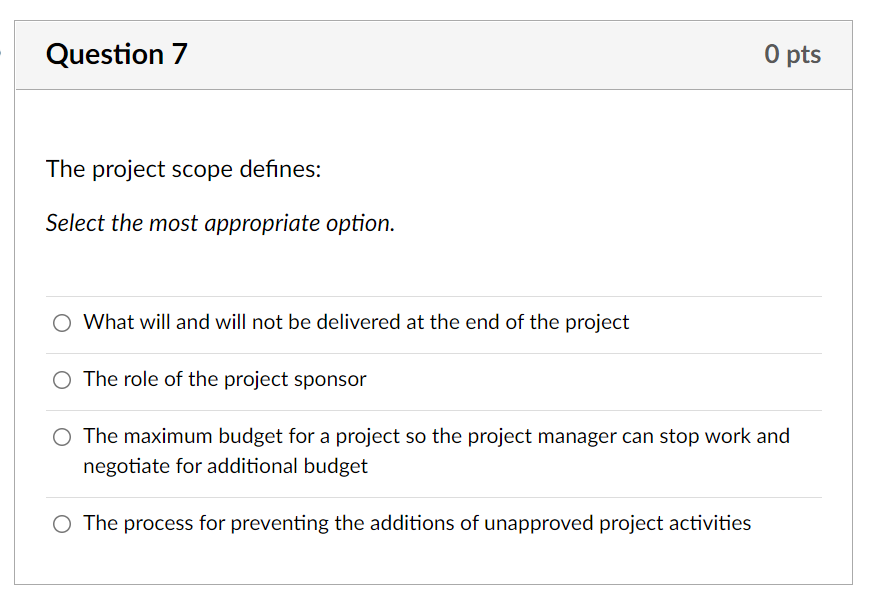Click the third answer's multi-line text
Image resolution: width=871 pixels, height=597 pixels.
pyautogui.click(x=436, y=451)
